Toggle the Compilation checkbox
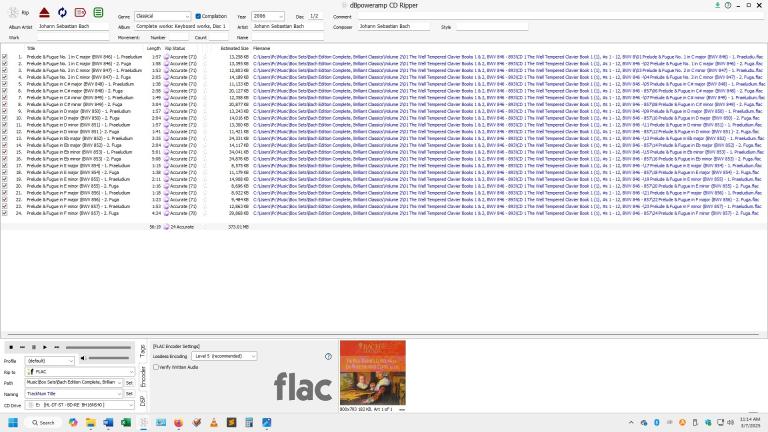Viewport: 768px width, 432px height. (x=198, y=17)
